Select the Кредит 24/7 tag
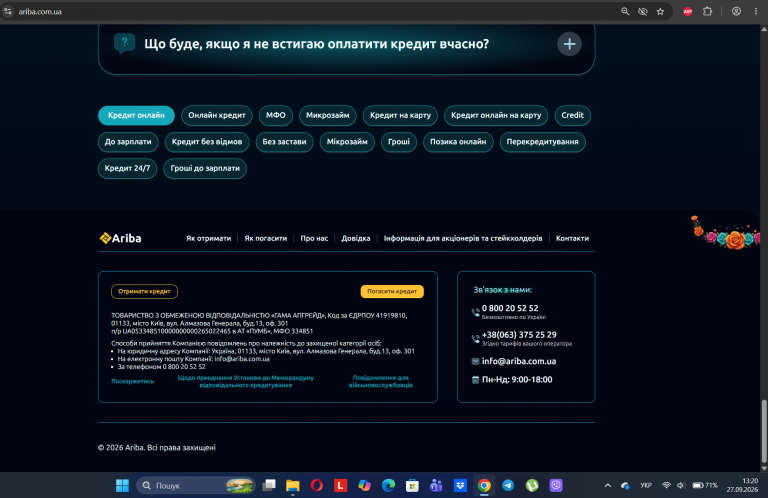 (x=127, y=168)
